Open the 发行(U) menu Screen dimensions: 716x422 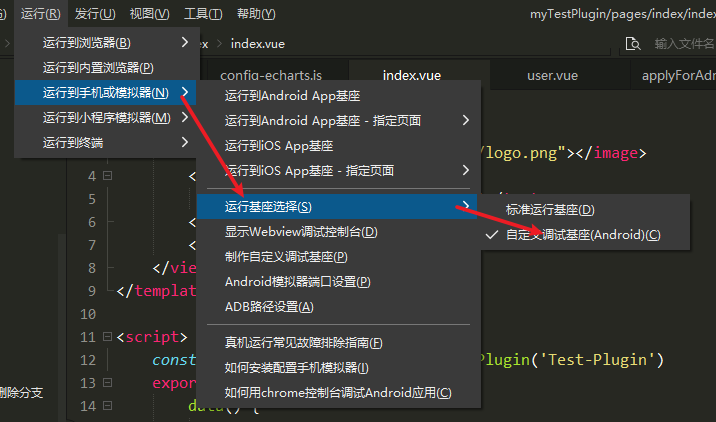[x=95, y=14]
